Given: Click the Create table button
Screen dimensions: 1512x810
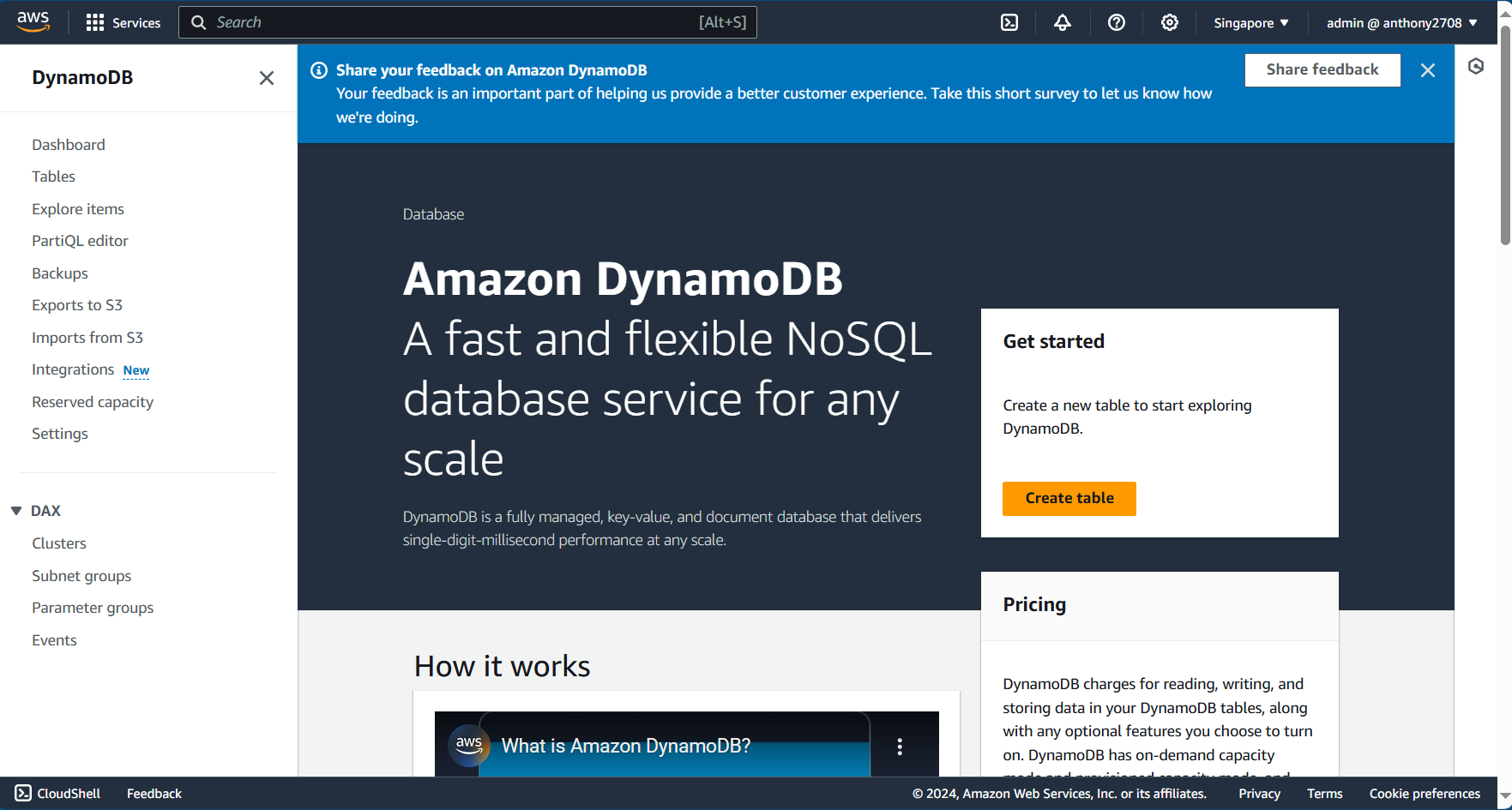Looking at the screenshot, I should tap(1069, 499).
